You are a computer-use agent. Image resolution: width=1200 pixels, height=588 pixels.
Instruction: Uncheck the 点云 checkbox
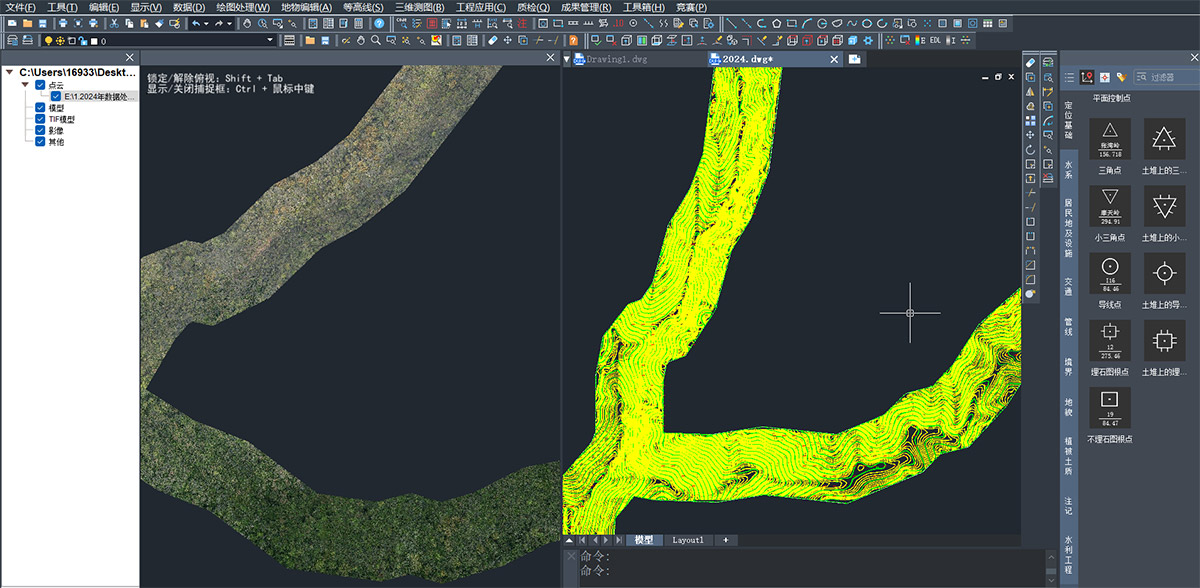[41, 85]
